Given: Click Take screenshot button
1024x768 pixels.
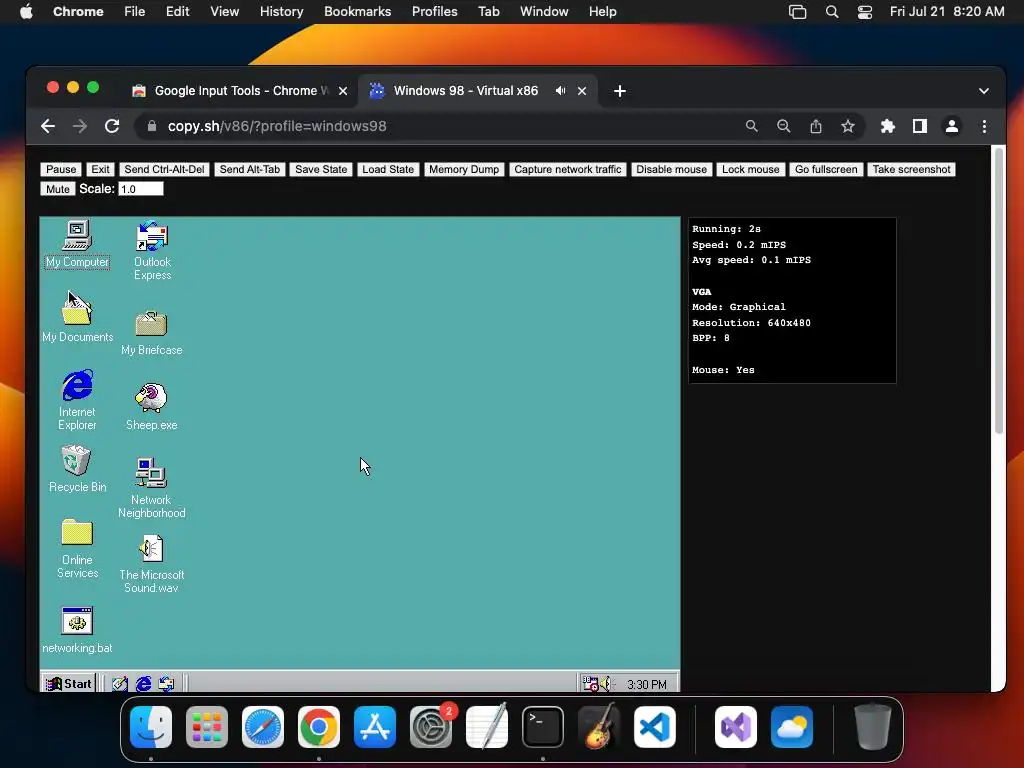Looking at the screenshot, I should point(911,169).
